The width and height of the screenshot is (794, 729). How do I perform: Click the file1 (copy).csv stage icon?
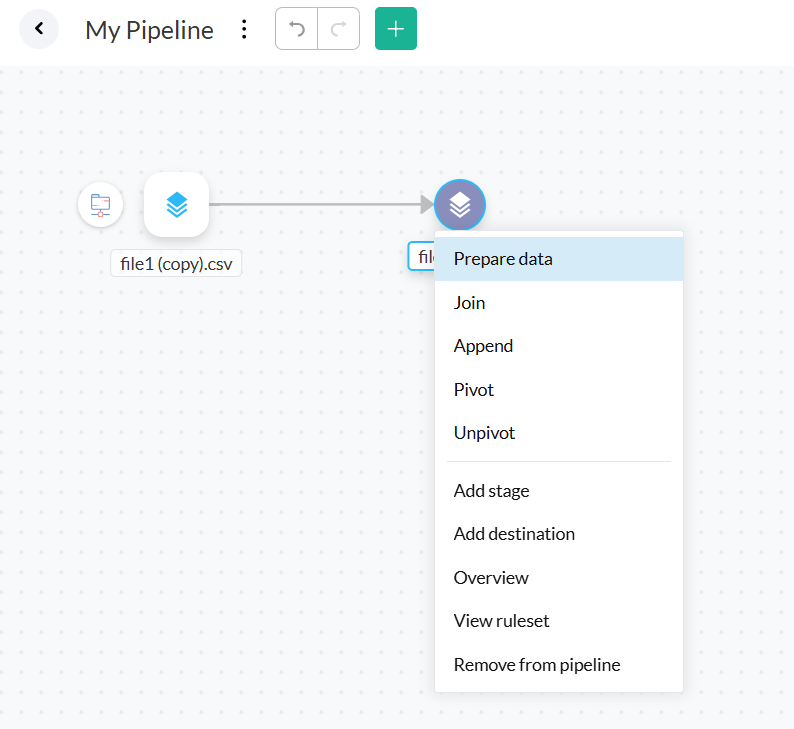click(x=176, y=205)
